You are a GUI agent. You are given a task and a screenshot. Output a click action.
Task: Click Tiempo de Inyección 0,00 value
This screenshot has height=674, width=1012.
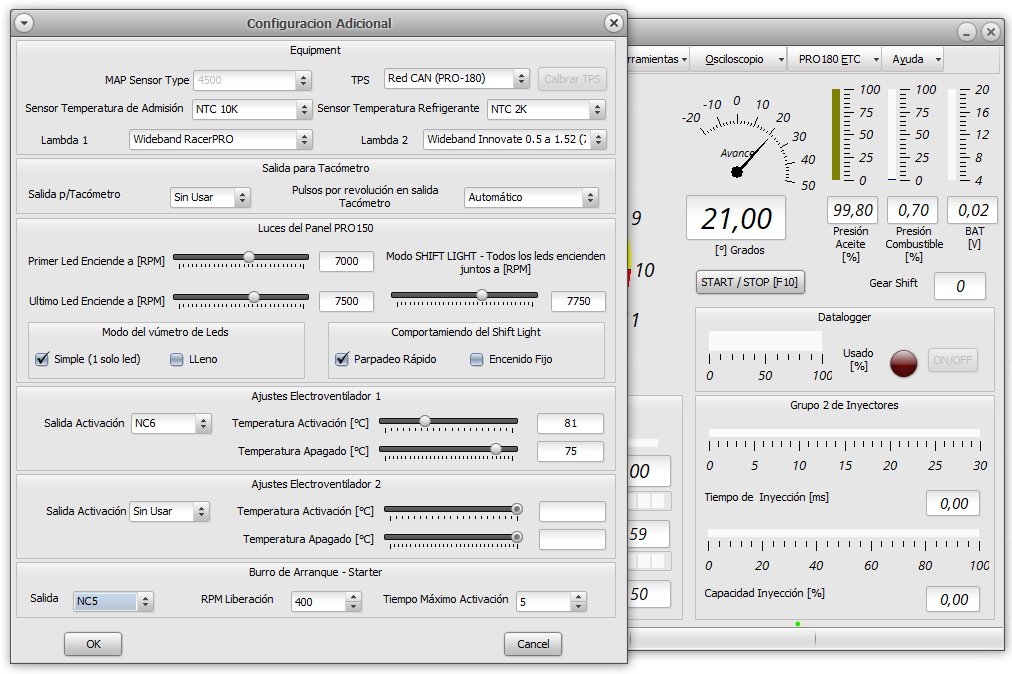point(953,504)
